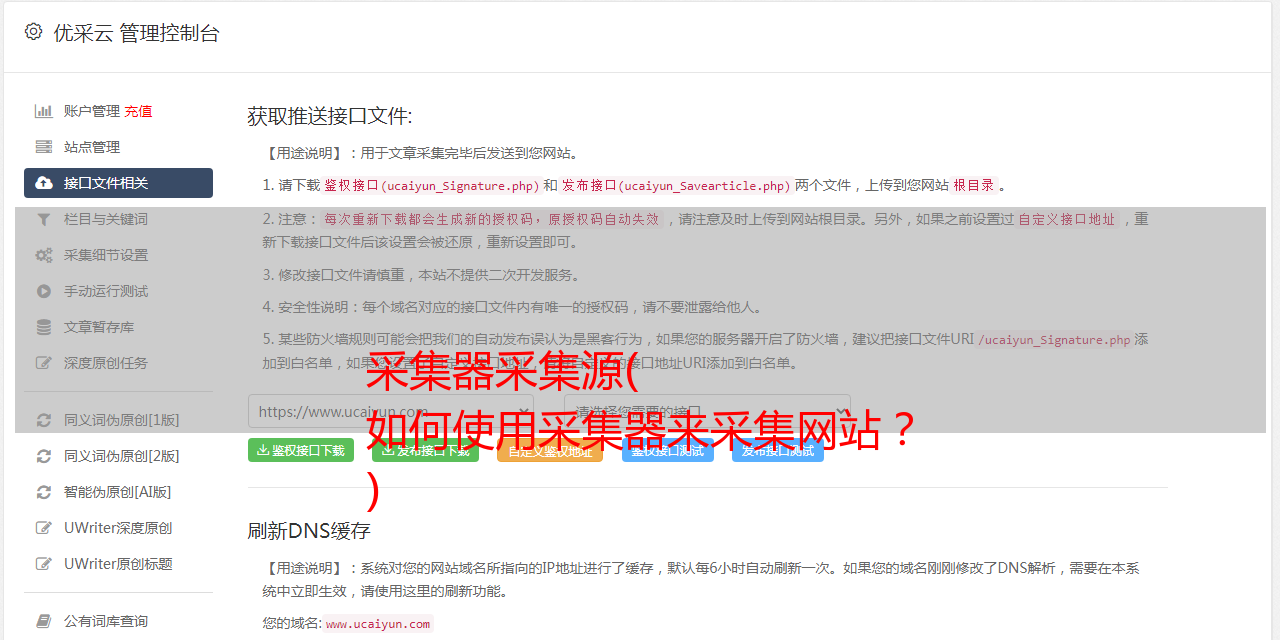1280x640 pixels.
Task: Click the bar chart icon for 账户管理
Action: pos(44,111)
